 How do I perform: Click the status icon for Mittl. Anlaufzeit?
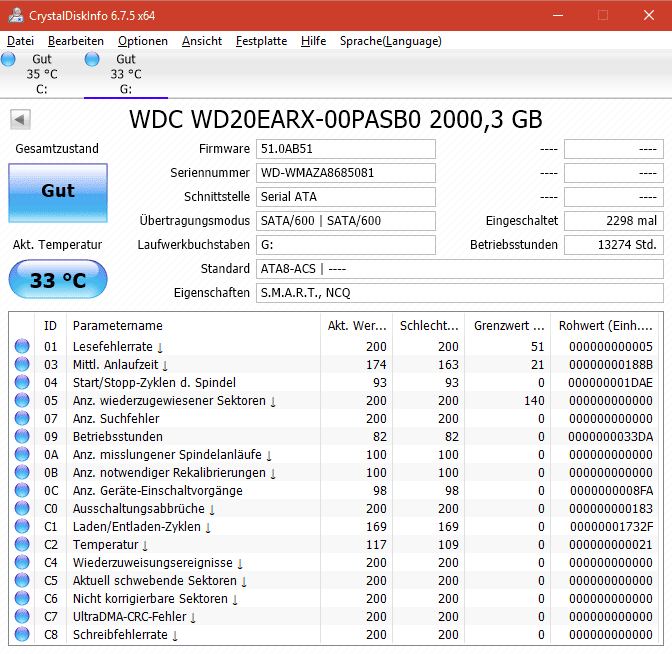click(22, 364)
